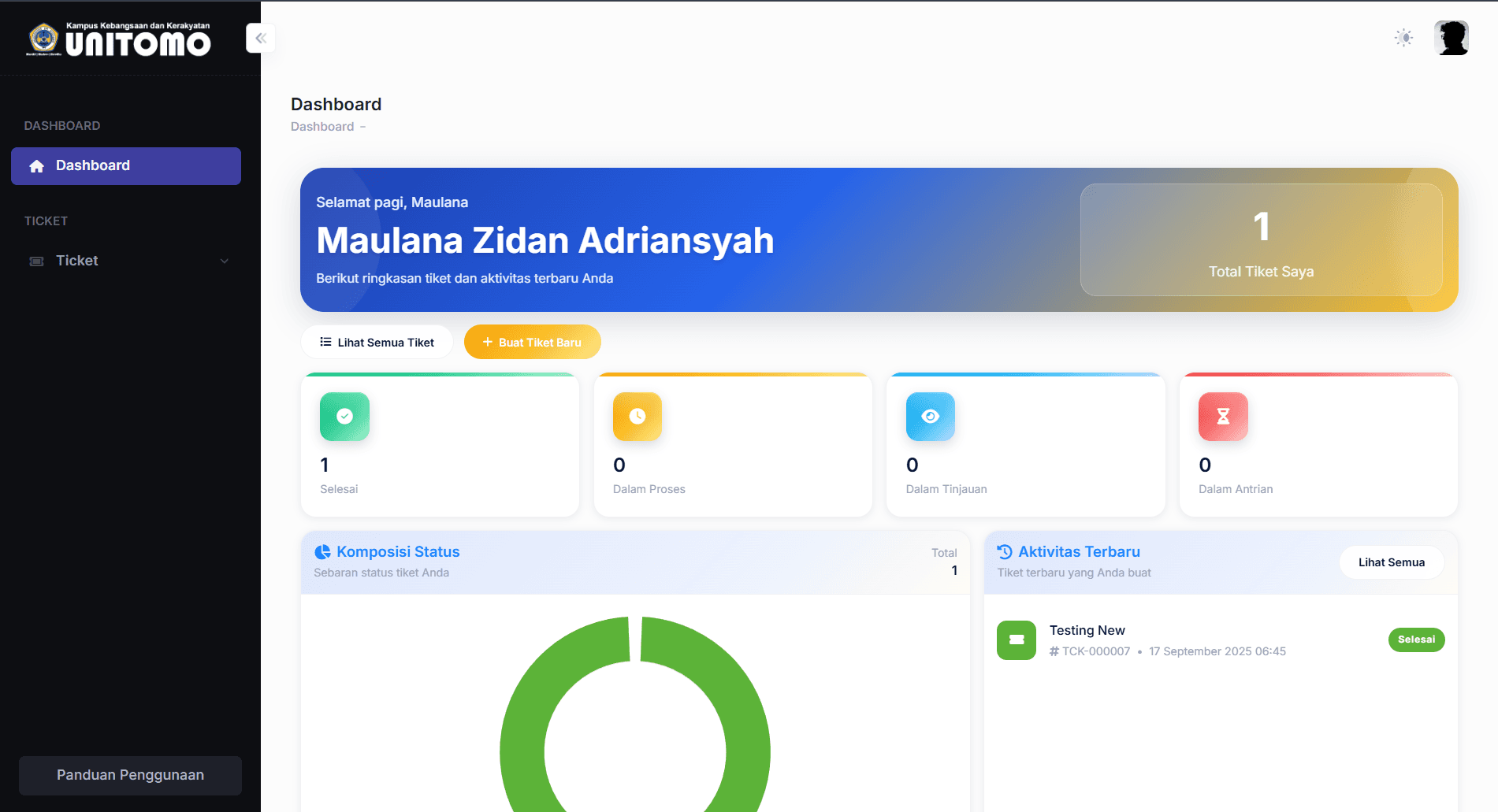Click the green ticket icon next to Testing New
The width and height of the screenshot is (1498, 812).
pyautogui.click(x=1016, y=640)
